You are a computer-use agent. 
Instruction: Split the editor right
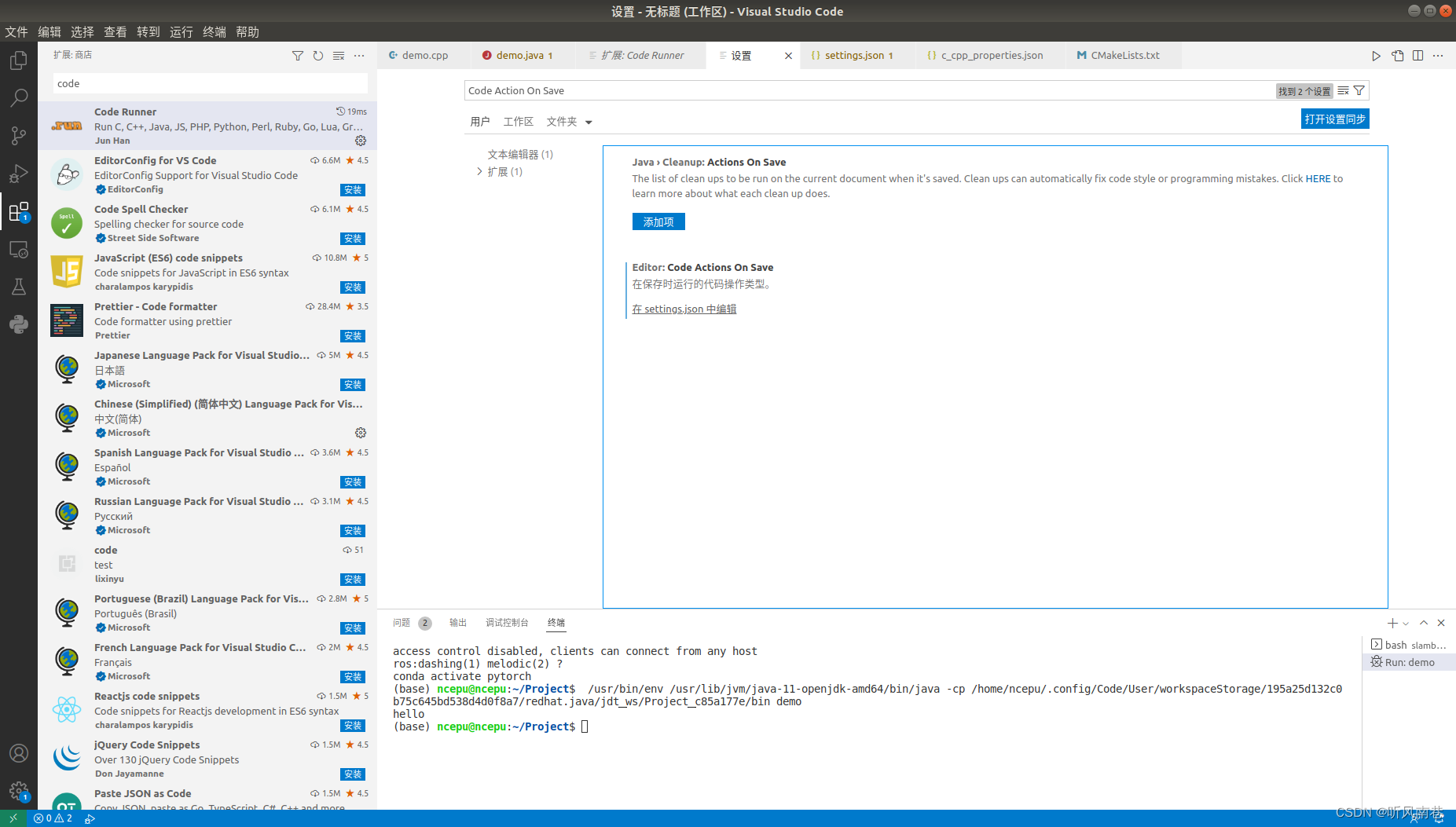pyautogui.click(x=1417, y=56)
